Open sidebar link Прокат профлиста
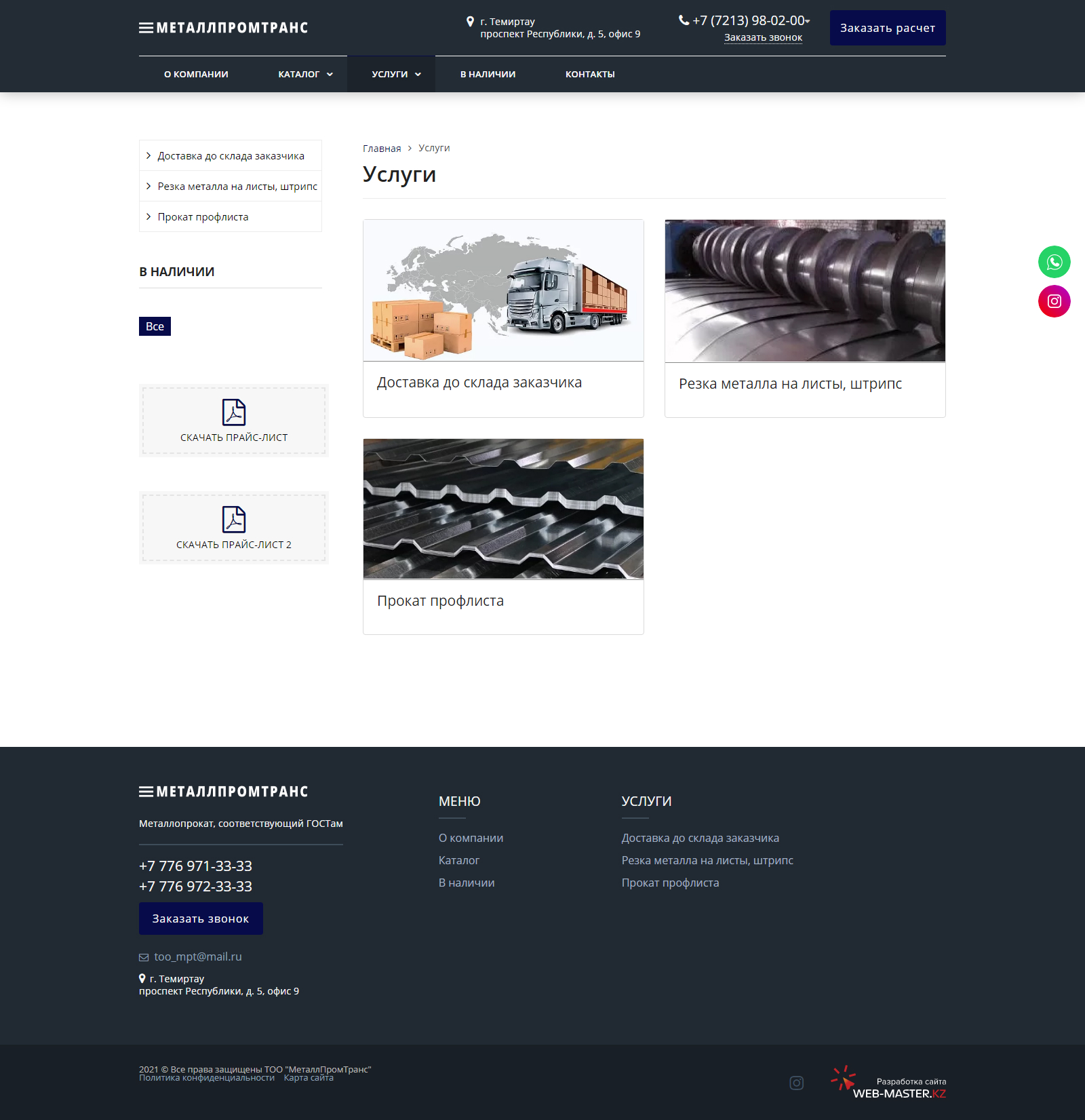Viewport: 1085px width, 1120px height. point(203,217)
